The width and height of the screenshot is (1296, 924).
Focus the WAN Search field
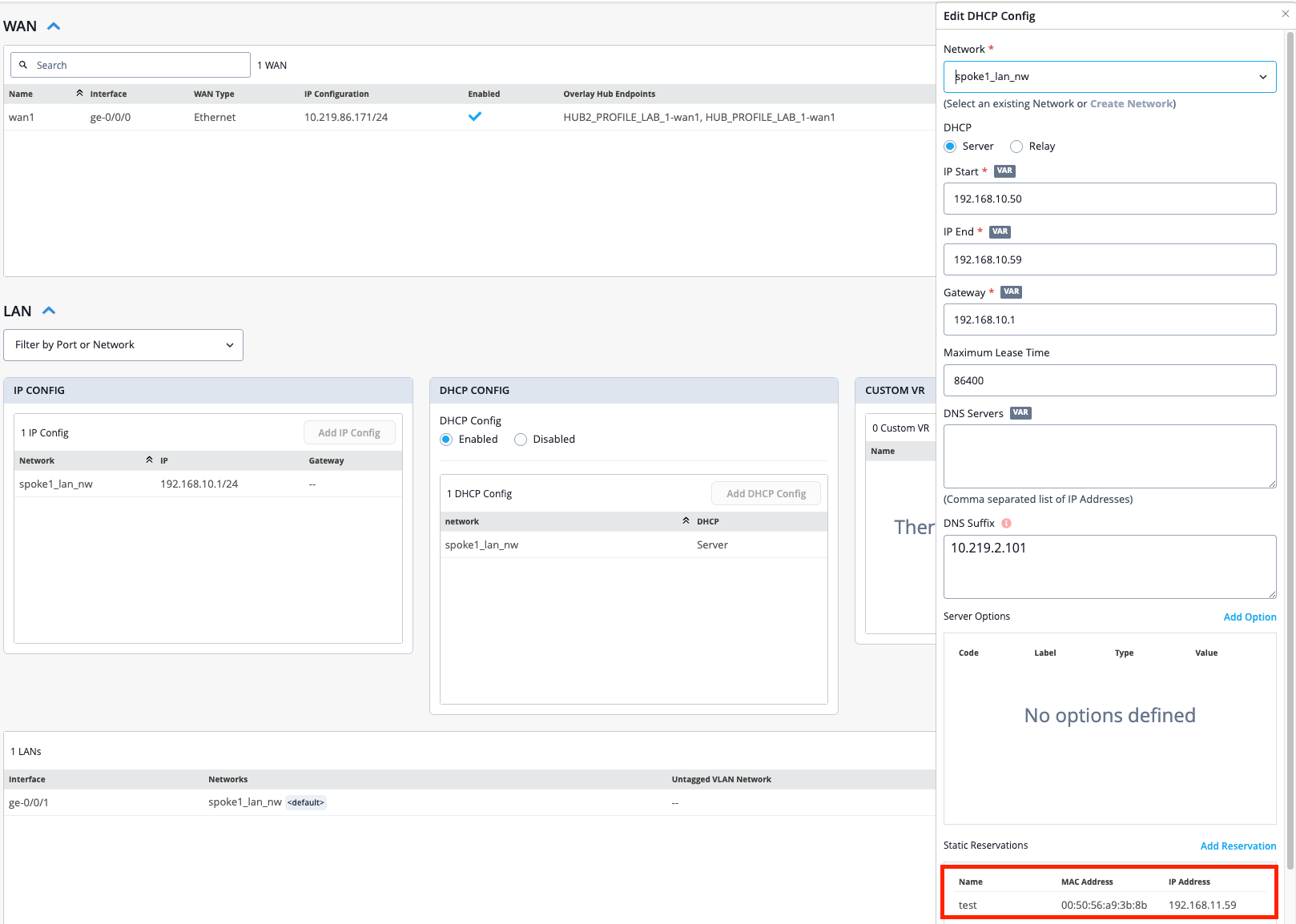131,65
